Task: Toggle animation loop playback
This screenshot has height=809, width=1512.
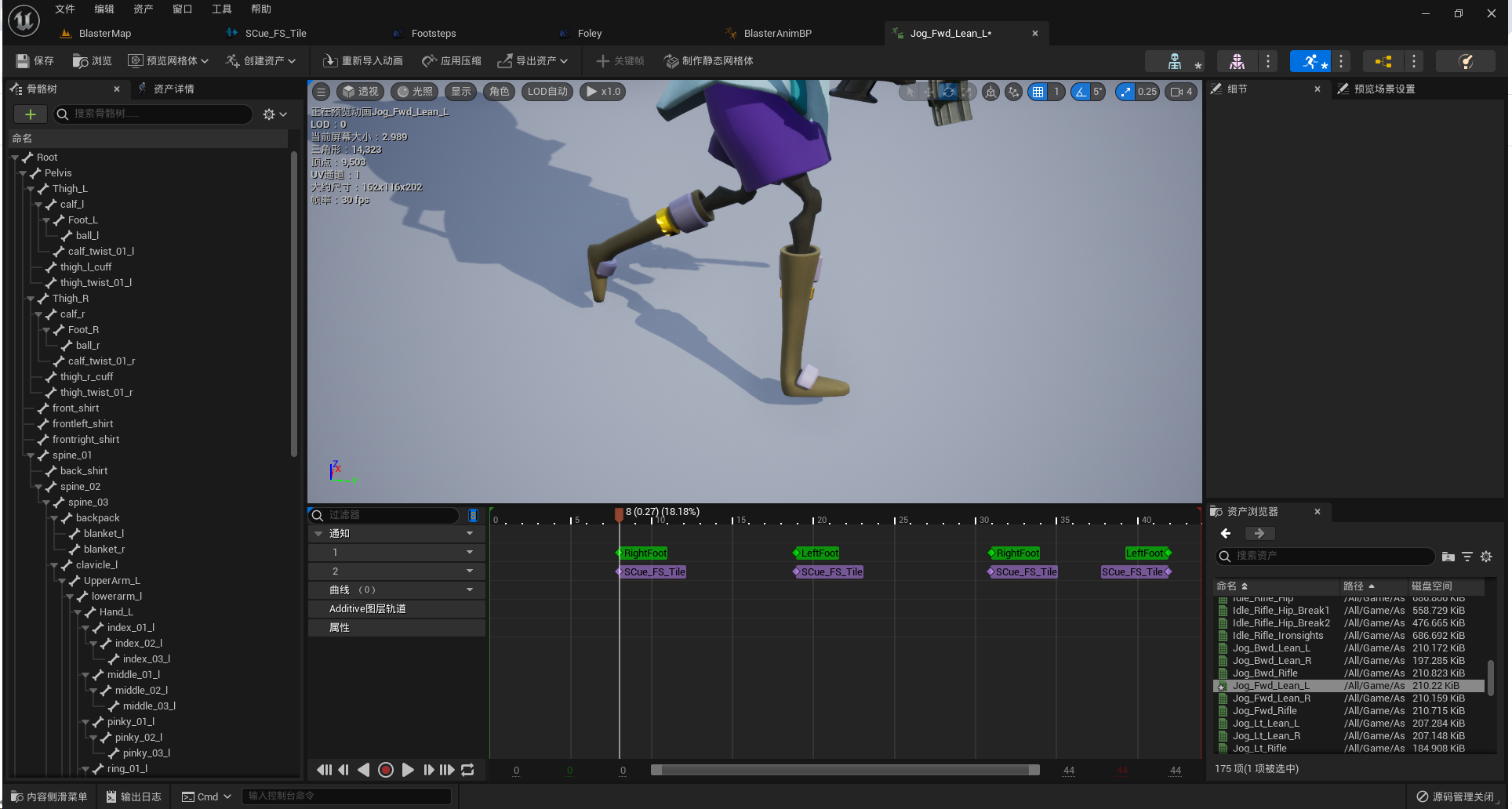Action: (x=467, y=770)
